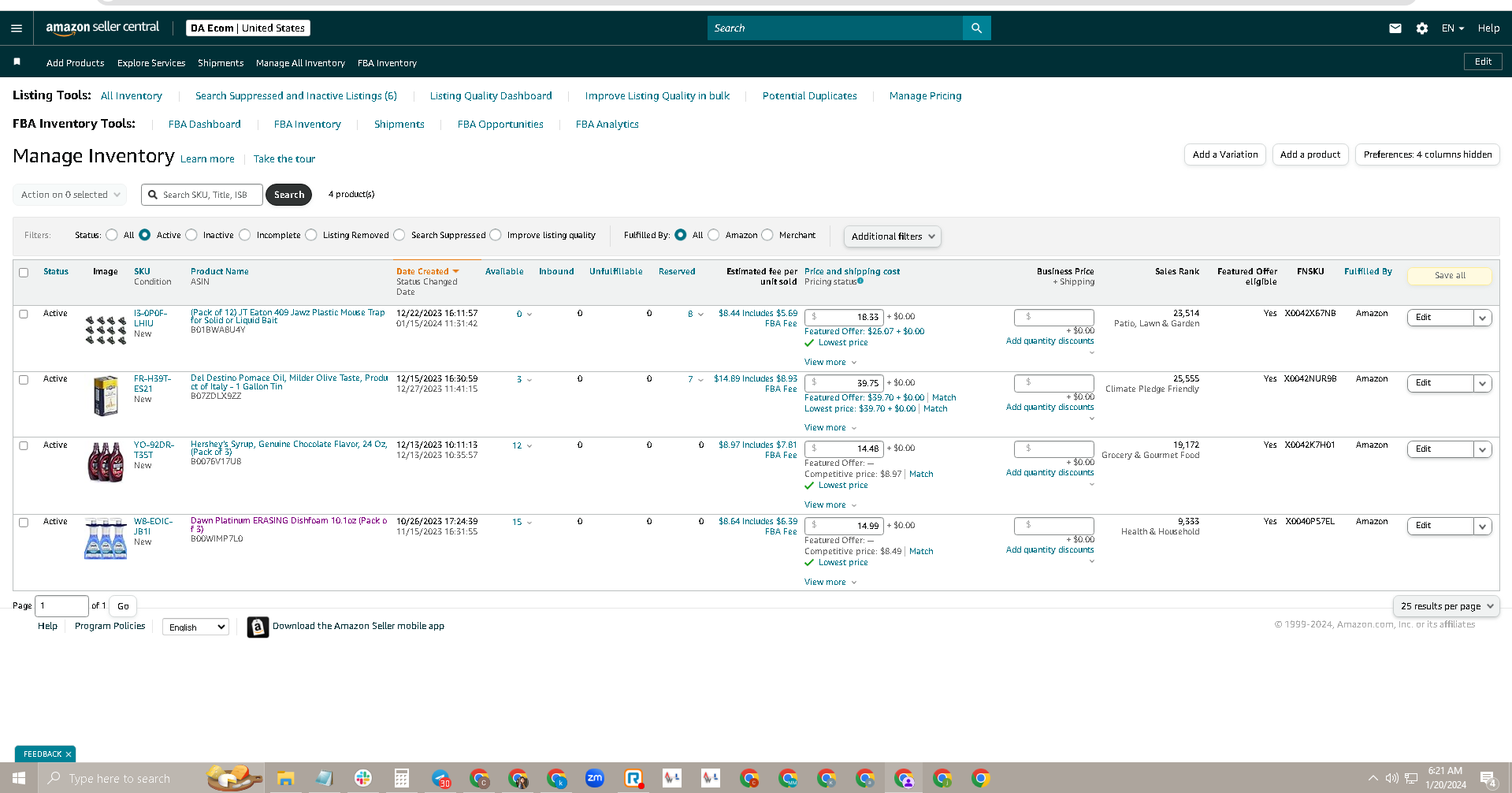Click the Dawn Dishfoam product thumbnail
Screen dimensions: 1512x793
coord(106,539)
